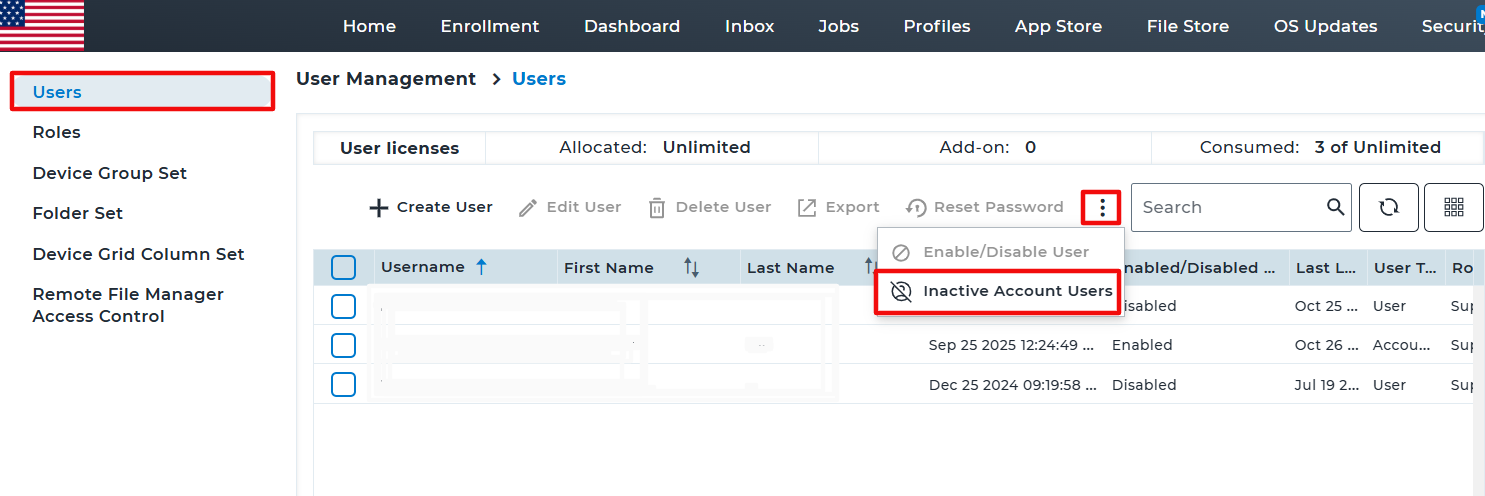This screenshot has width=1485, height=496.
Task: Sort by First Name arrows icon
Action: [691, 267]
